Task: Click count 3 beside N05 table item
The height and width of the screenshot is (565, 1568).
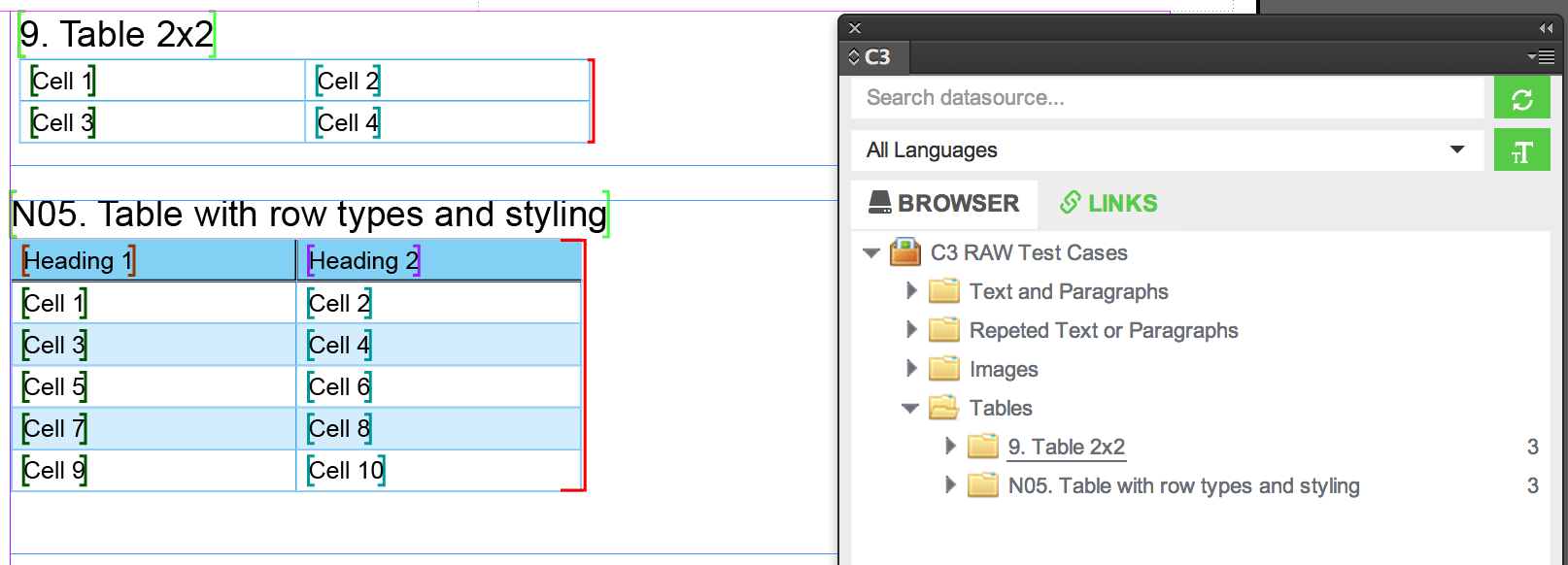Action: point(1533,485)
